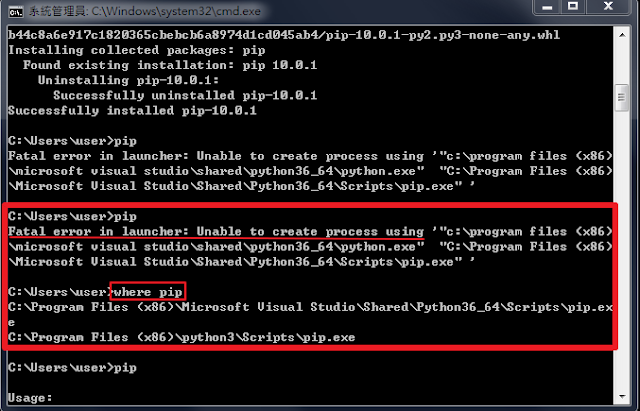Click the 'Found existing installation: pip 10.0.1' line
This screenshot has width=640, height=411.
click(x=170, y=65)
